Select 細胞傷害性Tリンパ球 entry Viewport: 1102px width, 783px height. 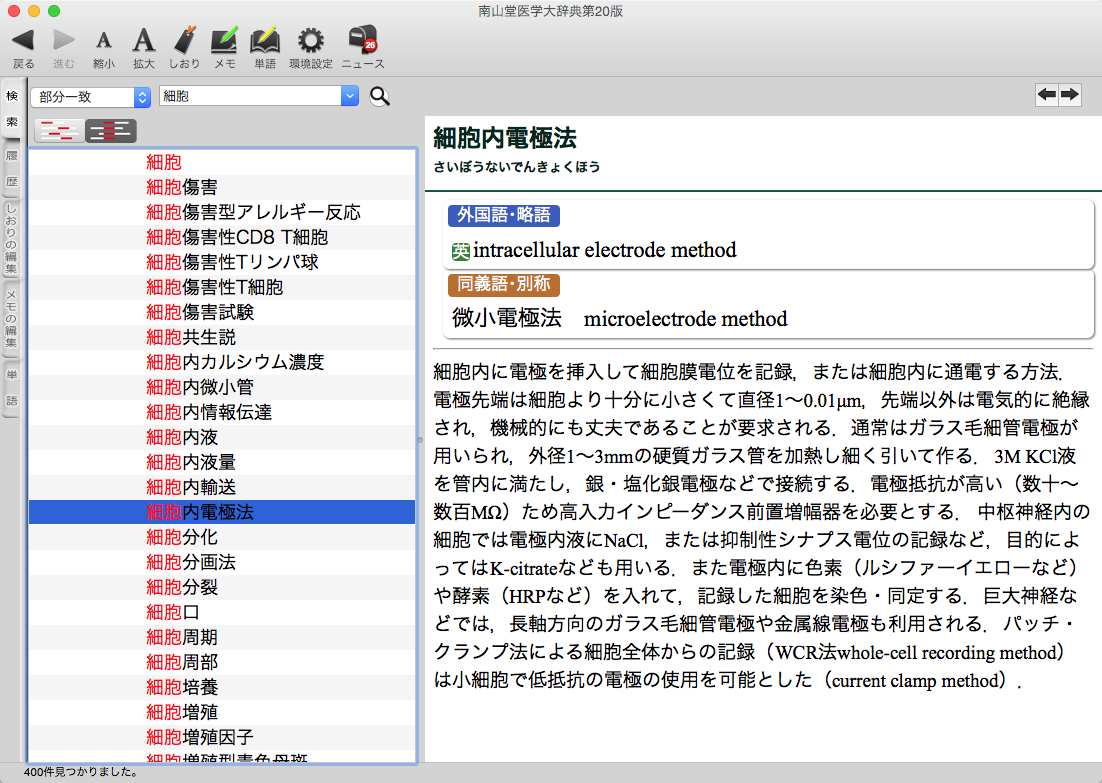coord(233,262)
